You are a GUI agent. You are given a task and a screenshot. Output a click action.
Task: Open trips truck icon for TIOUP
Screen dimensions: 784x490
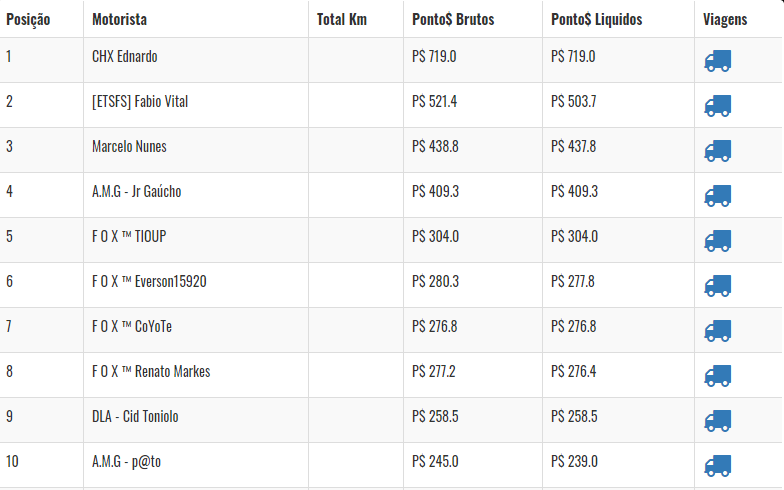(718, 241)
